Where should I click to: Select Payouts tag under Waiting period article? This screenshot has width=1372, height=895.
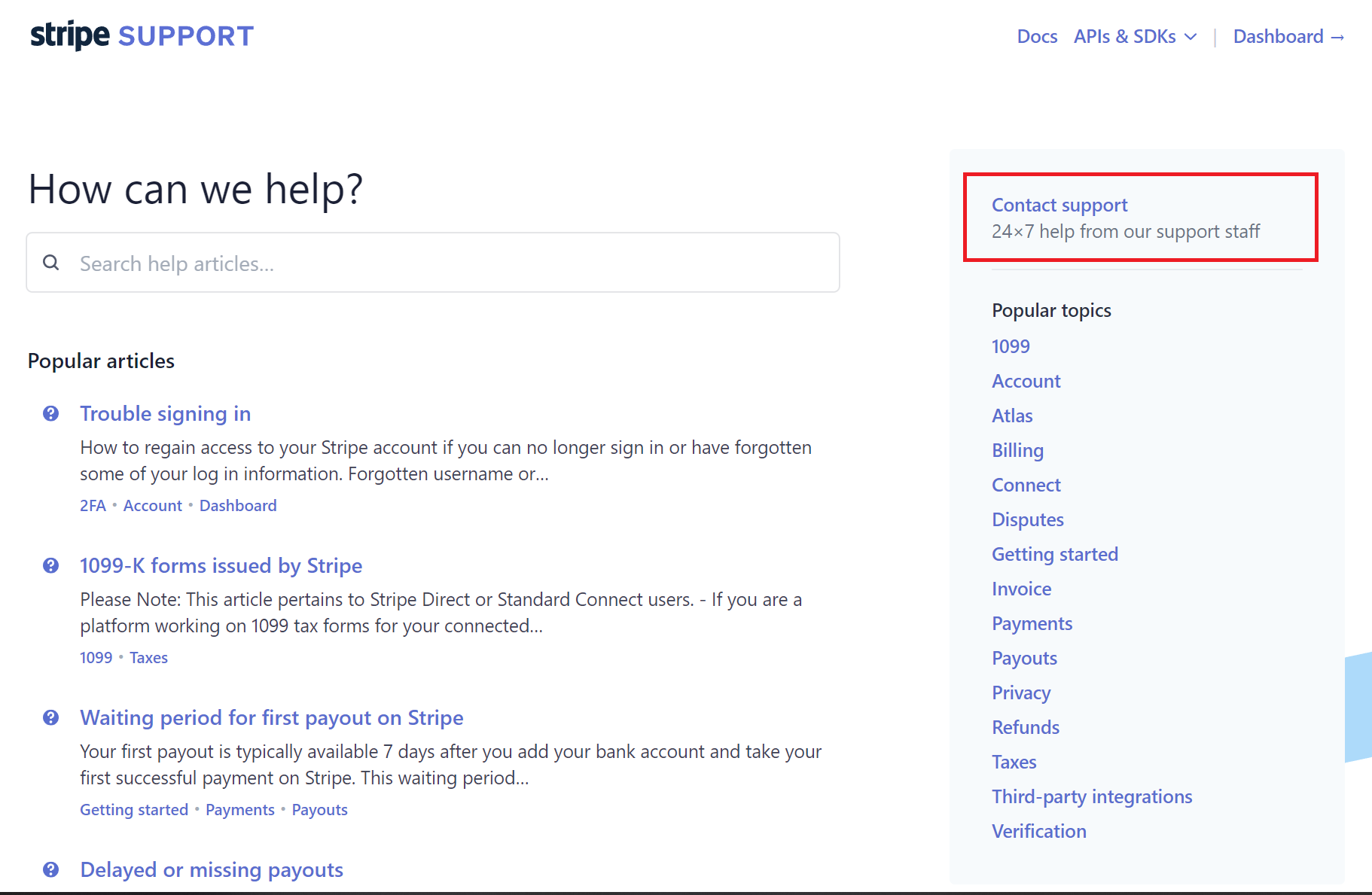click(x=320, y=810)
